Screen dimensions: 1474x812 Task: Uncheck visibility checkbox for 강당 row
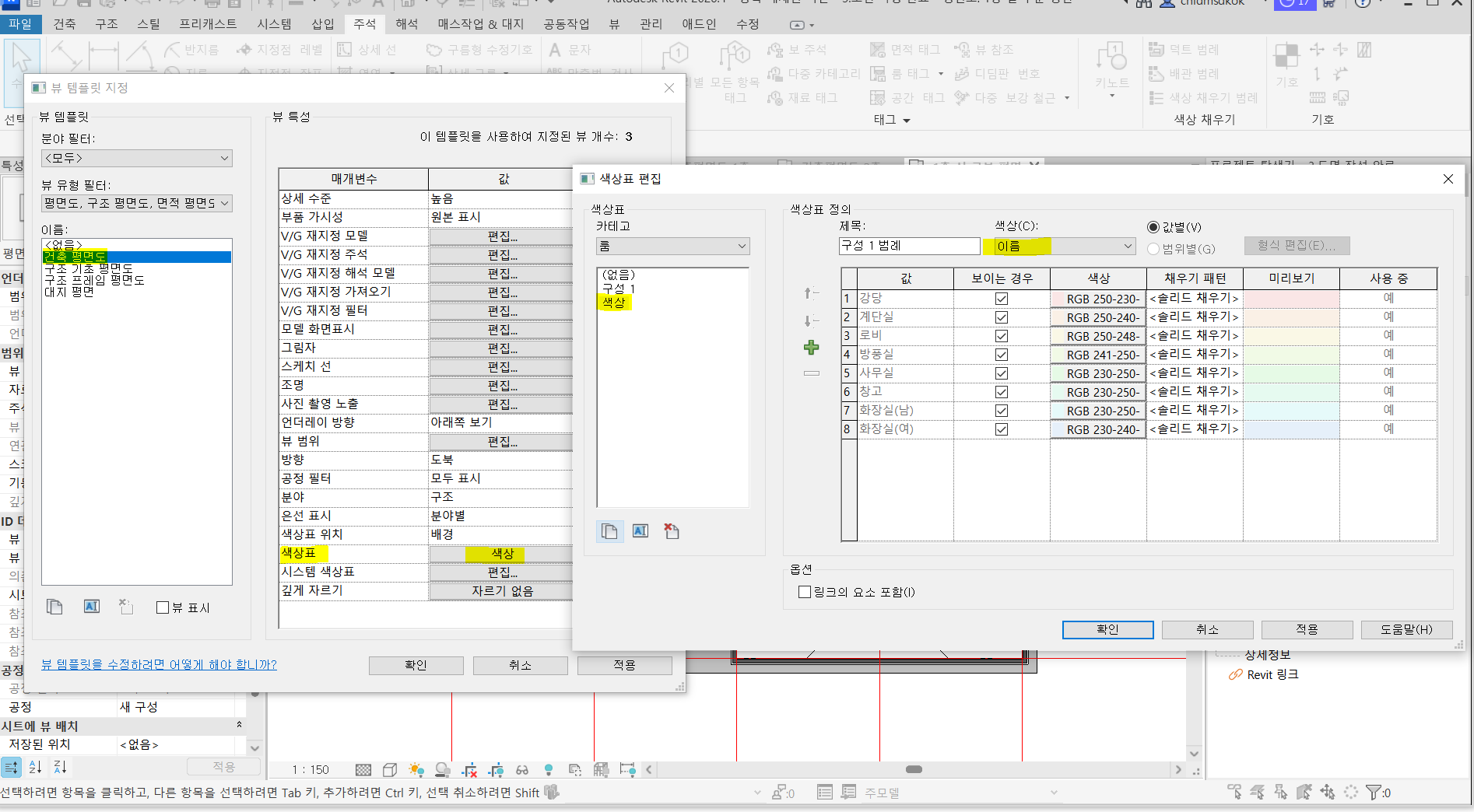tap(1002, 299)
